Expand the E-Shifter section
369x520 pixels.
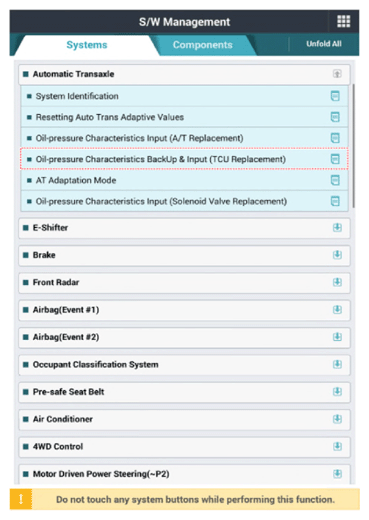[x=337, y=228]
